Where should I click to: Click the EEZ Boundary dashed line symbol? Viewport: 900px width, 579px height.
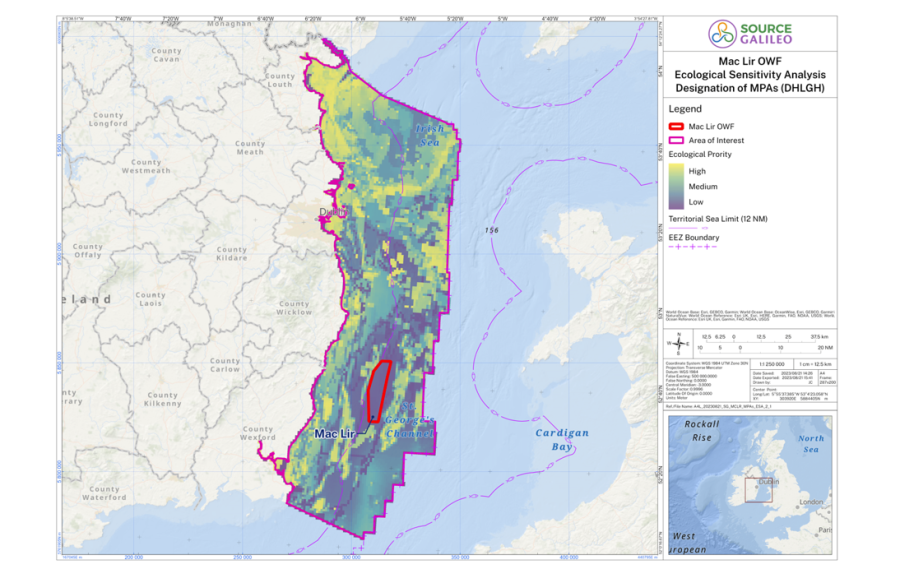point(693,247)
